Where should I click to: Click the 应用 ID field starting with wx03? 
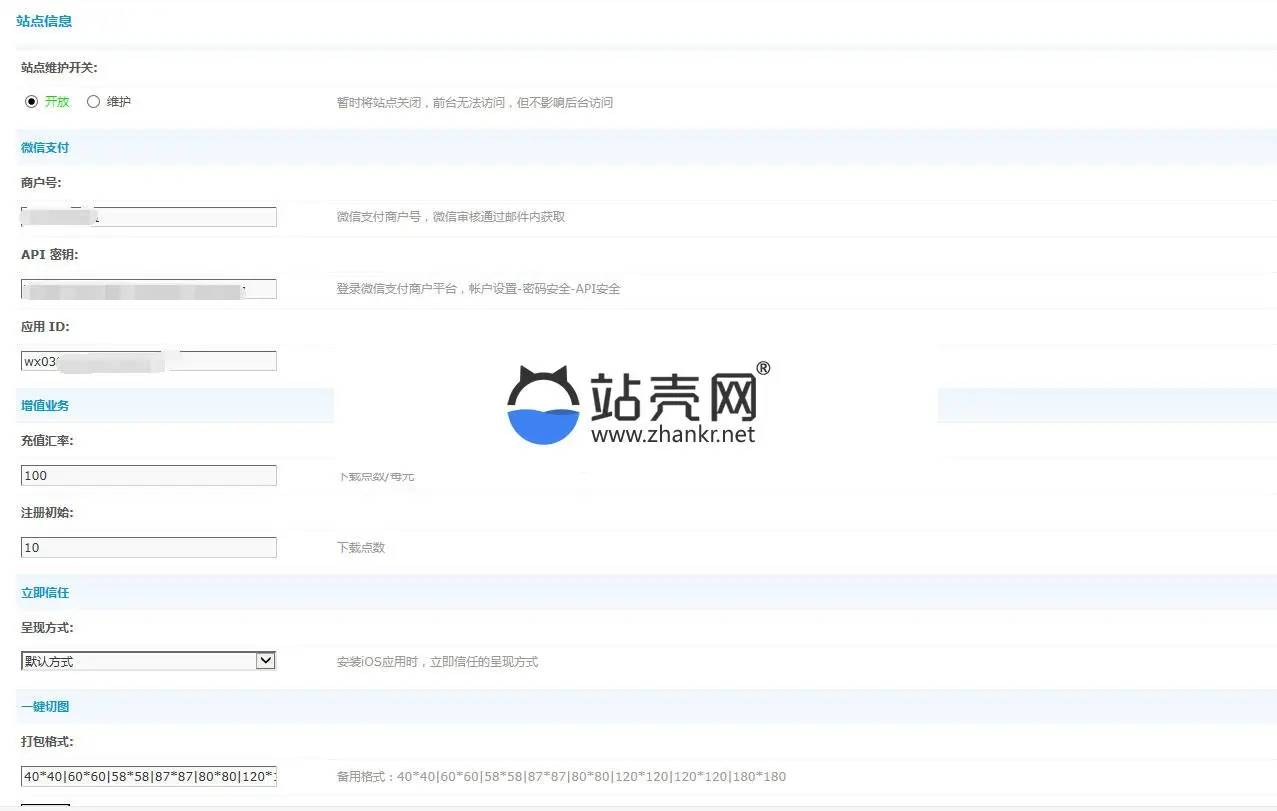click(148, 361)
